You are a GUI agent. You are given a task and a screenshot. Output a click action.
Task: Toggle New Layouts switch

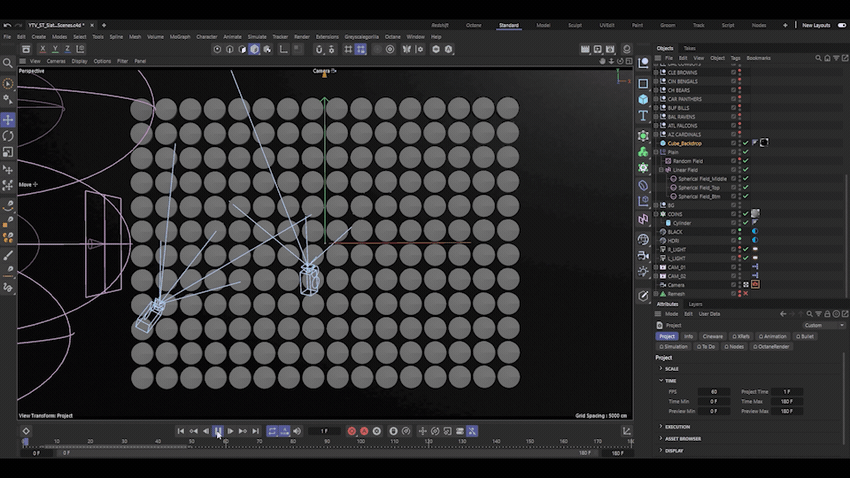pyautogui.click(x=842, y=25)
